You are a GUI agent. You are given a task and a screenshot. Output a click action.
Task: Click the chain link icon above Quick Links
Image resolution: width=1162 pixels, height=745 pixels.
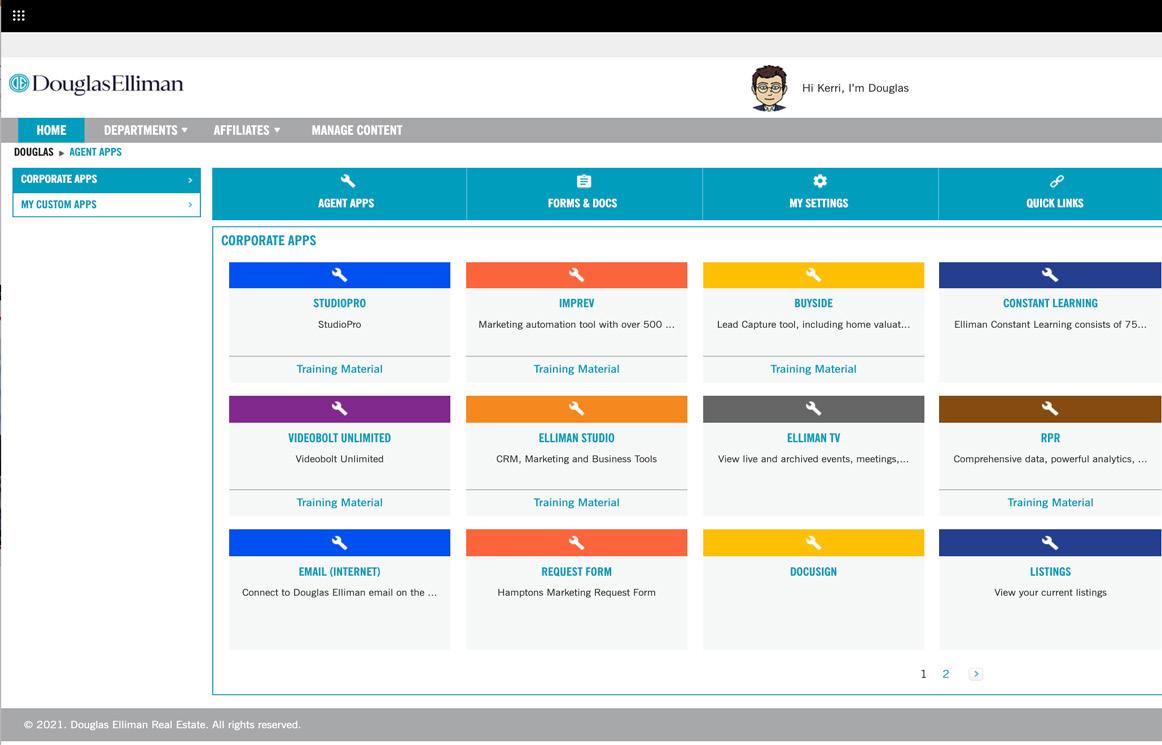point(1056,181)
